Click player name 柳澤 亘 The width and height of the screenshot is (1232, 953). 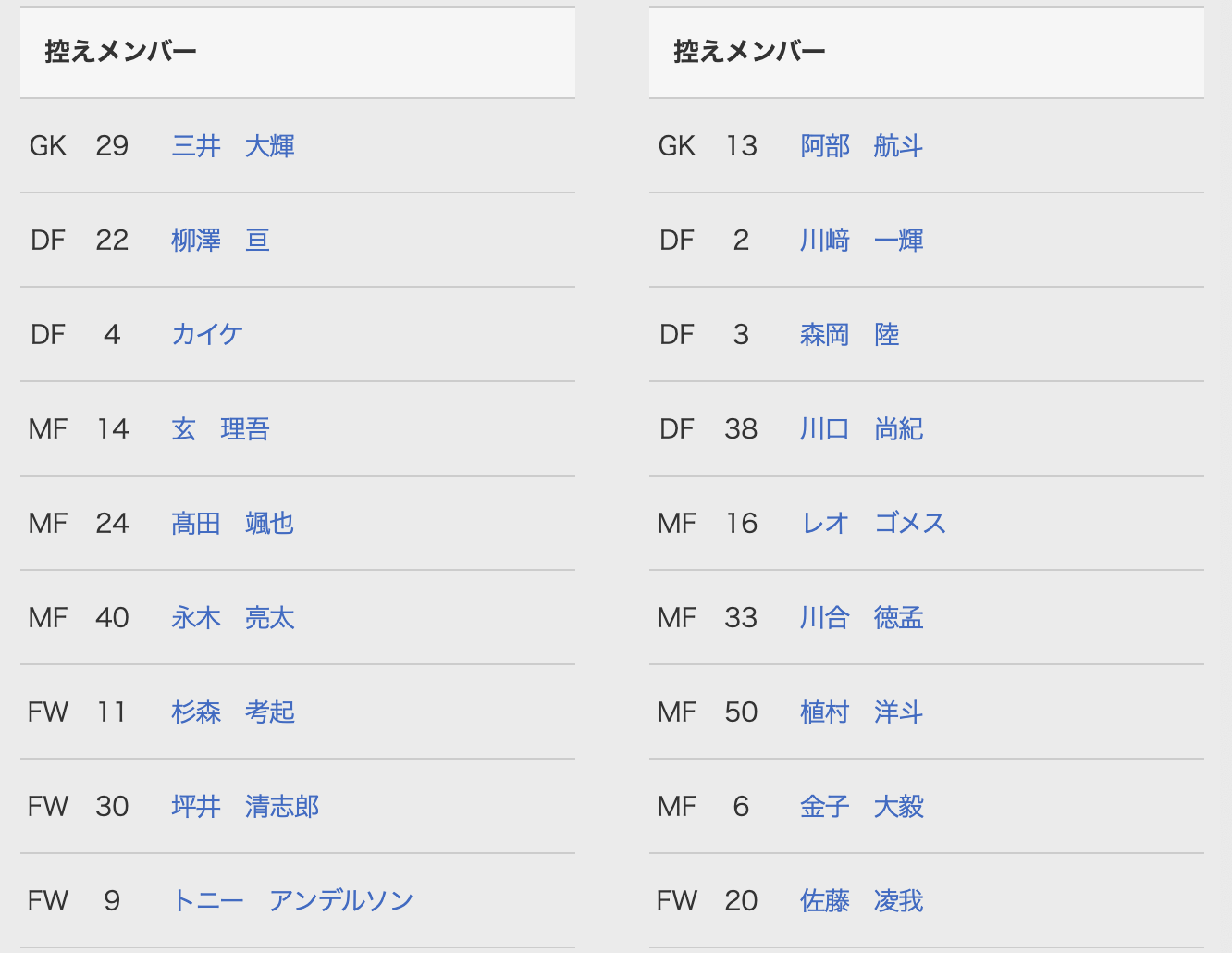(220, 241)
